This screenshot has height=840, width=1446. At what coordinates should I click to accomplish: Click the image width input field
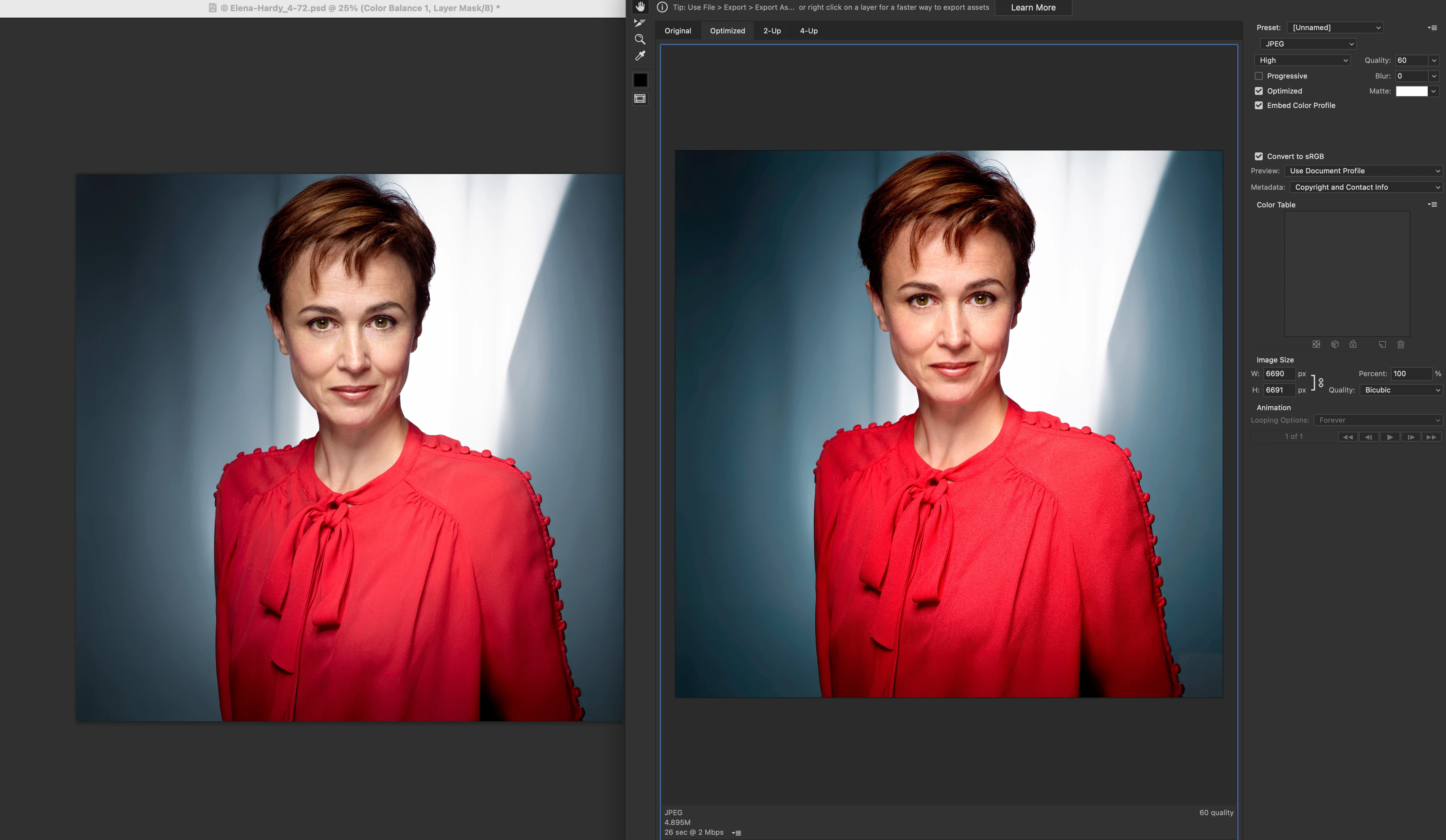(1279, 373)
